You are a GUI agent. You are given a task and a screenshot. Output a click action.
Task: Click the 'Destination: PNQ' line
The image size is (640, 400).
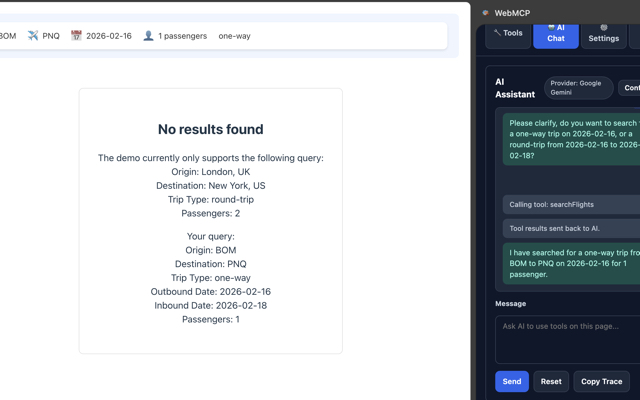point(211,264)
